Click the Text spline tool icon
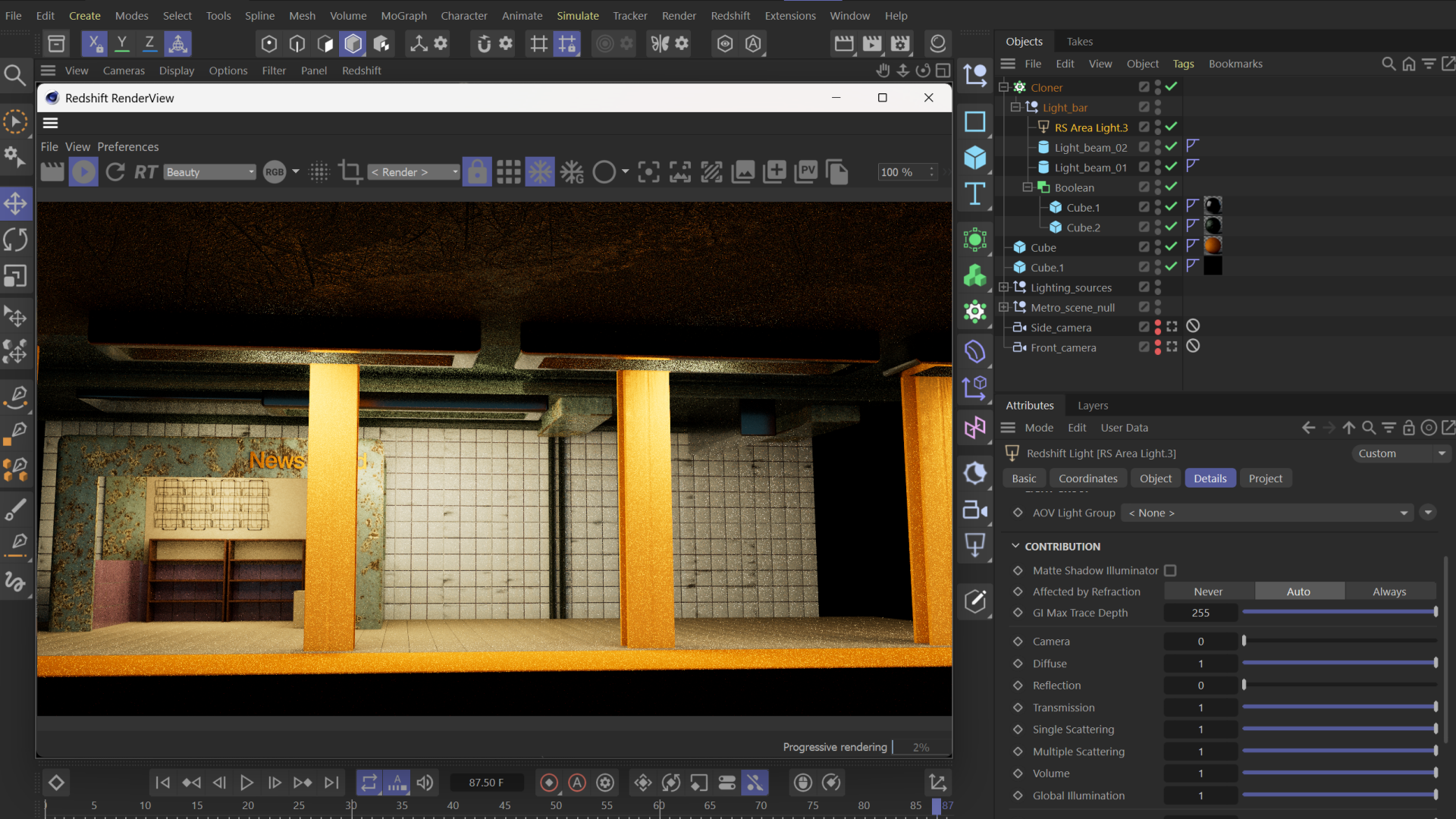 click(x=975, y=194)
